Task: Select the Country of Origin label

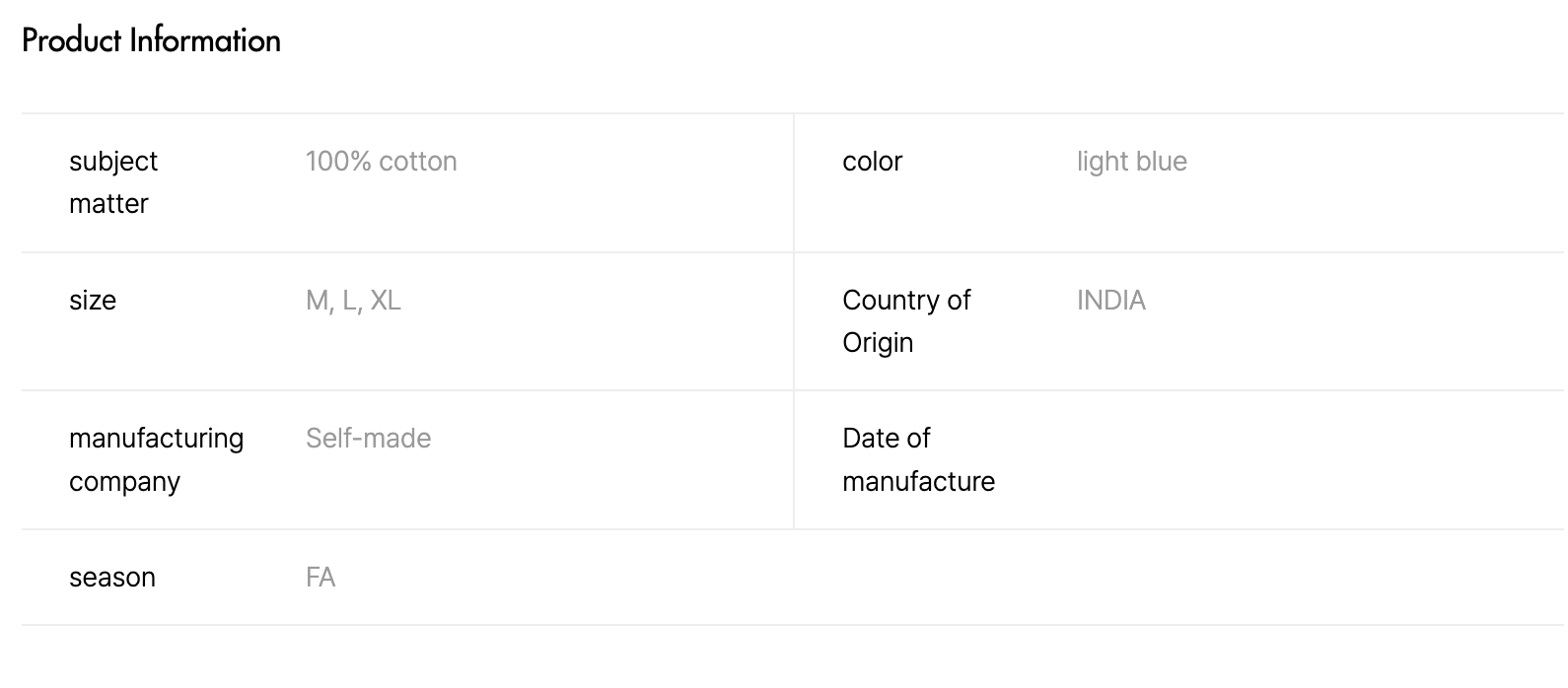Action: [906, 321]
